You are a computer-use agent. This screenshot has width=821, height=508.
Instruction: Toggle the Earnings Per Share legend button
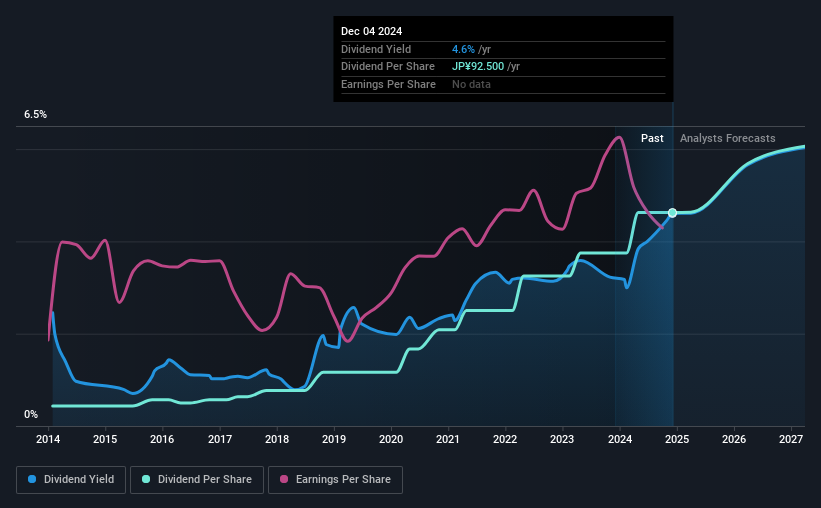tap(335, 480)
